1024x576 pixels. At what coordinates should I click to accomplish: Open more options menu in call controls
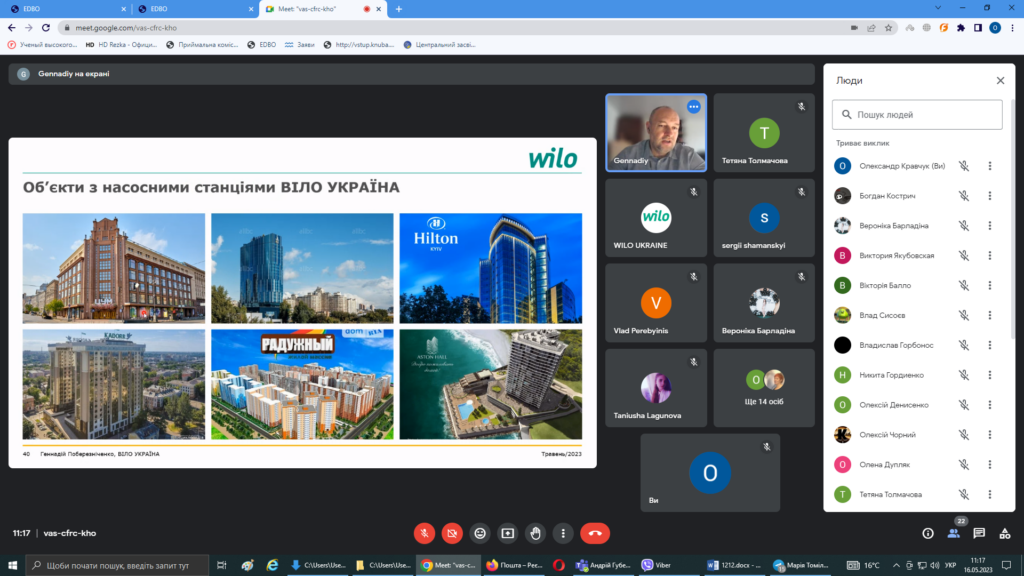coord(563,534)
